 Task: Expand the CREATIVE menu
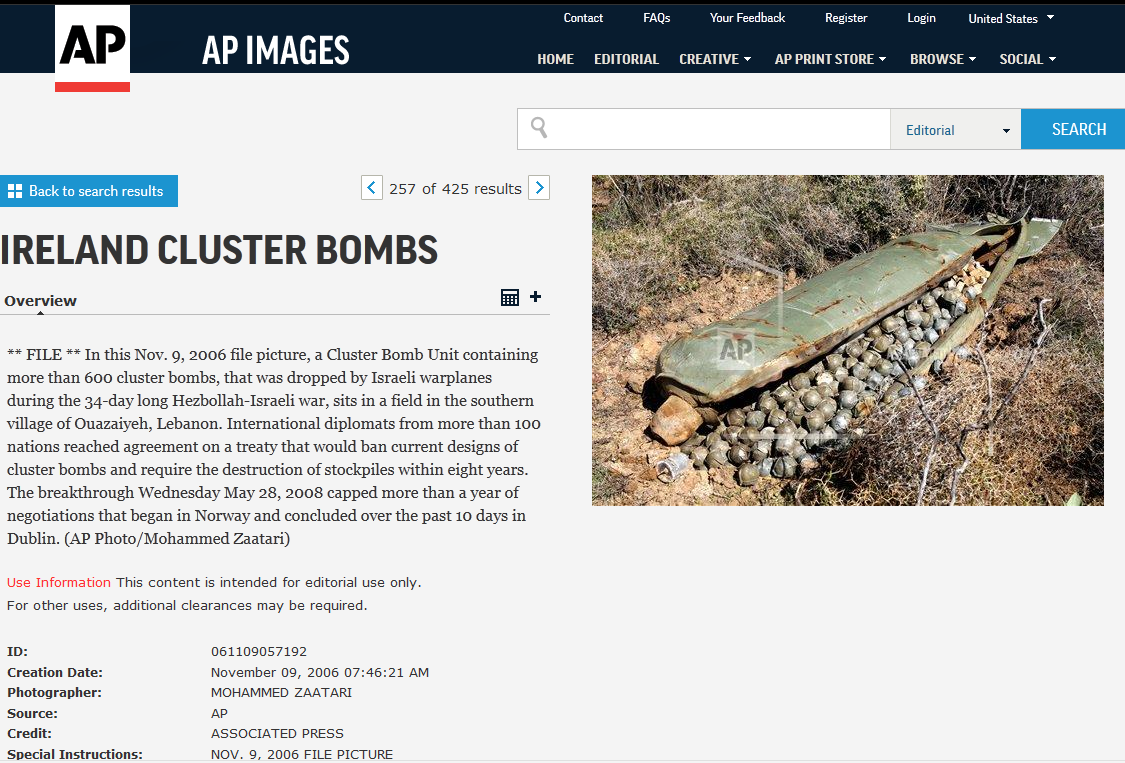click(x=715, y=59)
